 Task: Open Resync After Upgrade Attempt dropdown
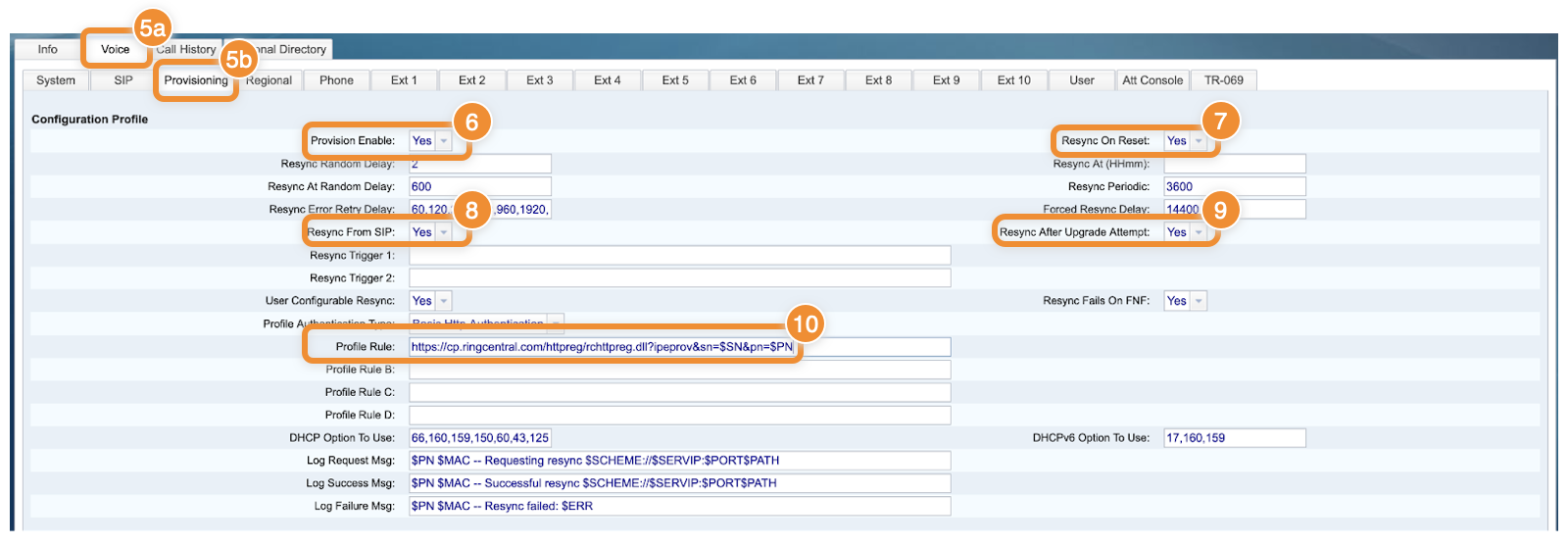1186,232
